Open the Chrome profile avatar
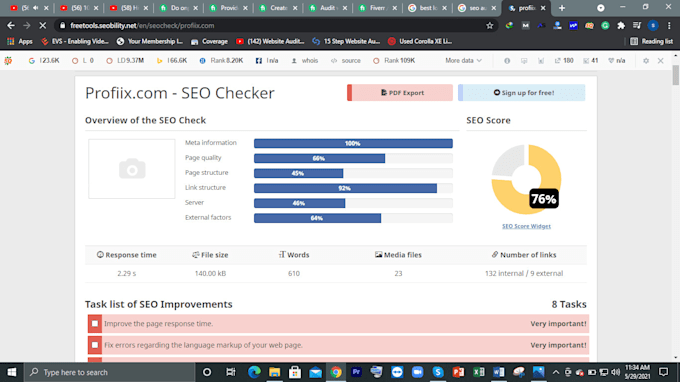Image resolution: width=680 pixels, height=382 pixels. pos(653,26)
